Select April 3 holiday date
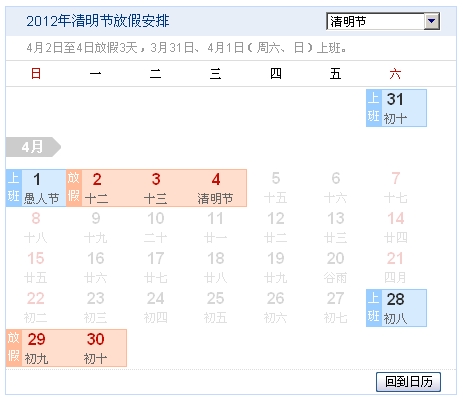The width and height of the screenshot is (463, 400). click(156, 188)
